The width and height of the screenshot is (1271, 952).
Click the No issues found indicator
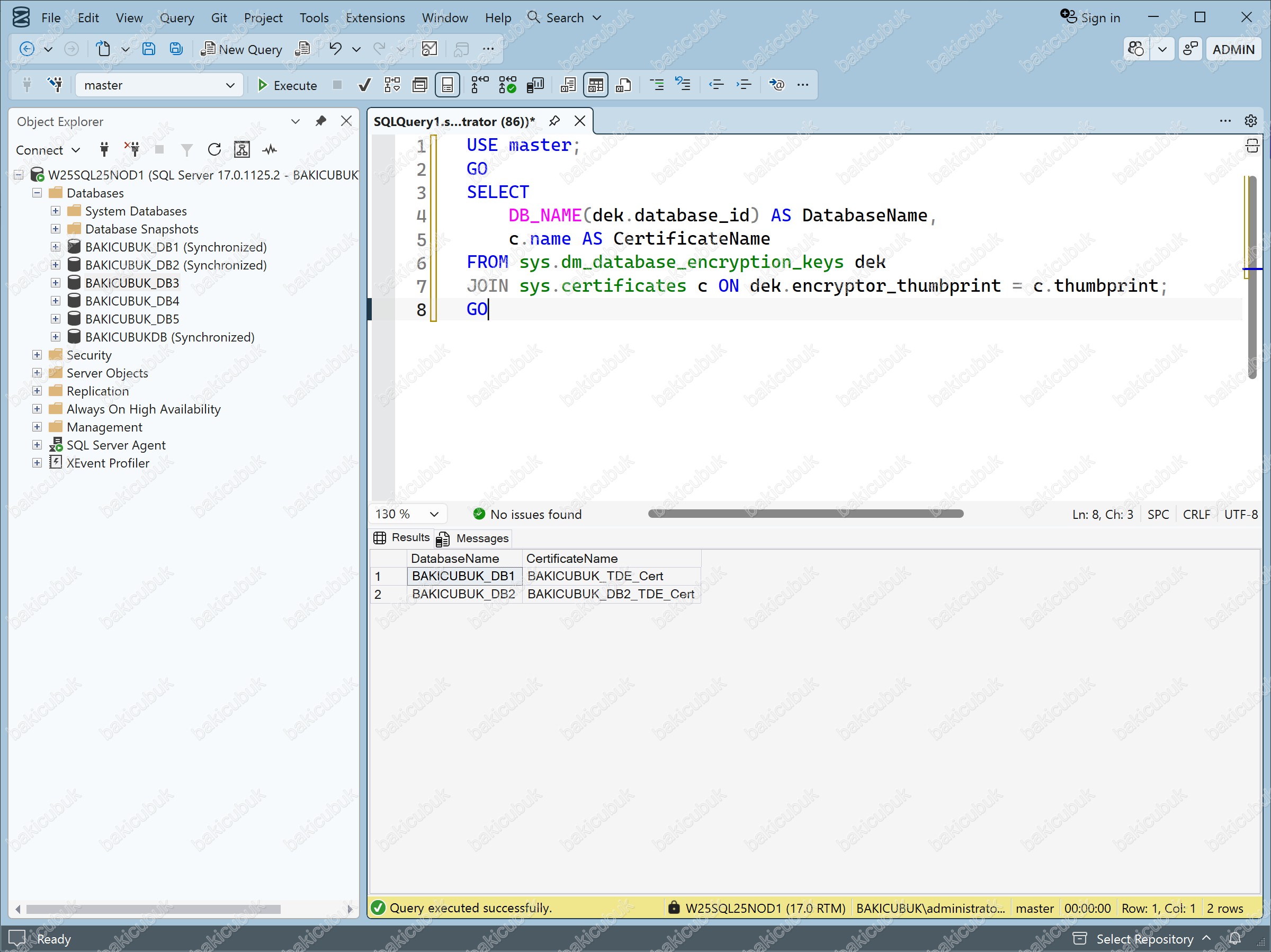527,514
